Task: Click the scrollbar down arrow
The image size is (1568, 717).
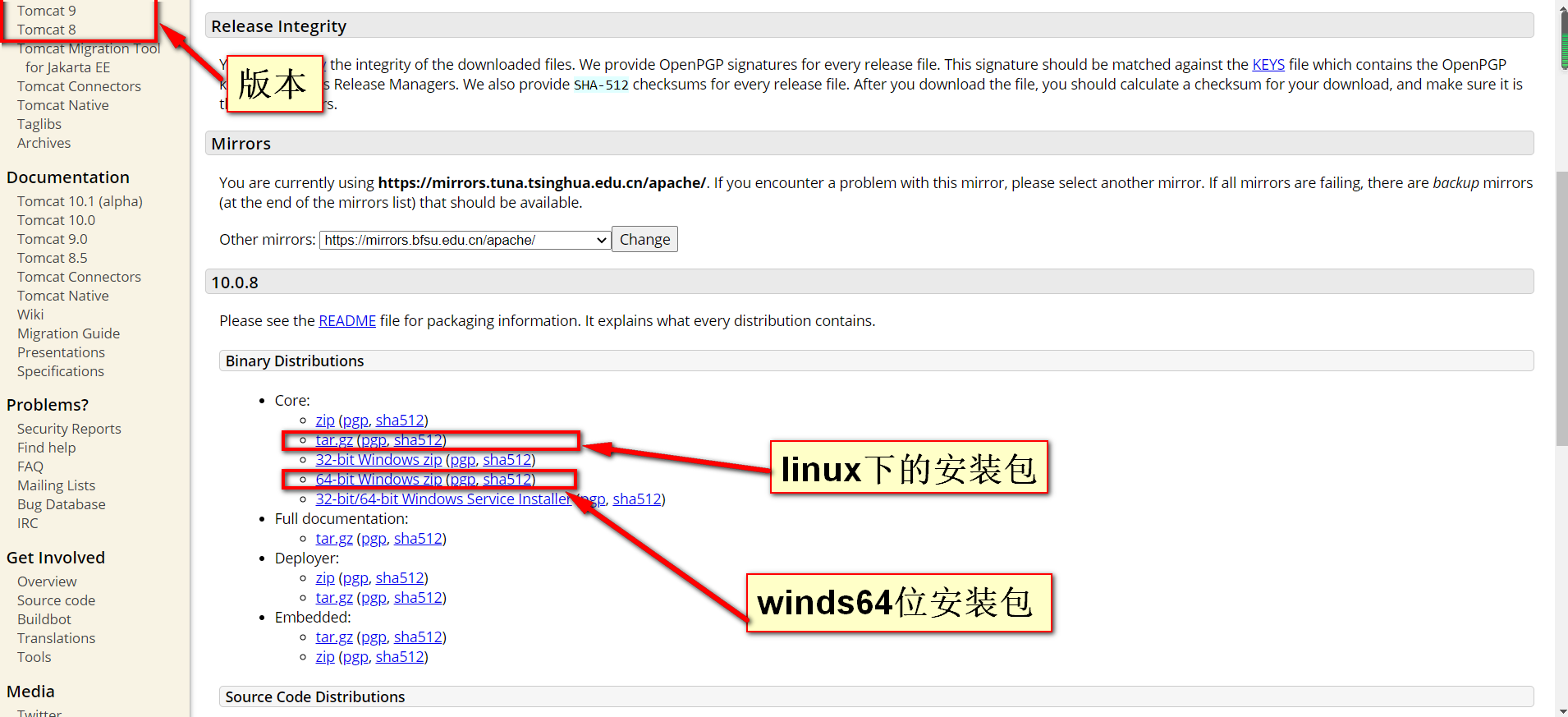Action: coord(1561,710)
